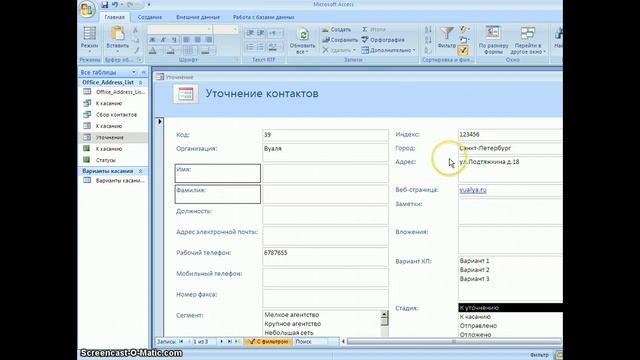Open the font color picker
640x360 pixels.
click(154, 51)
